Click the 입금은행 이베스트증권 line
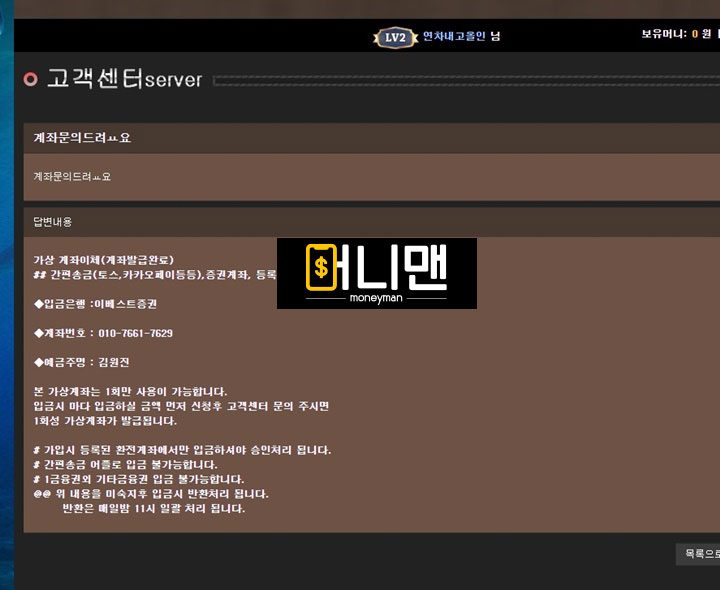The width and height of the screenshot is (720, 590). 96,303
